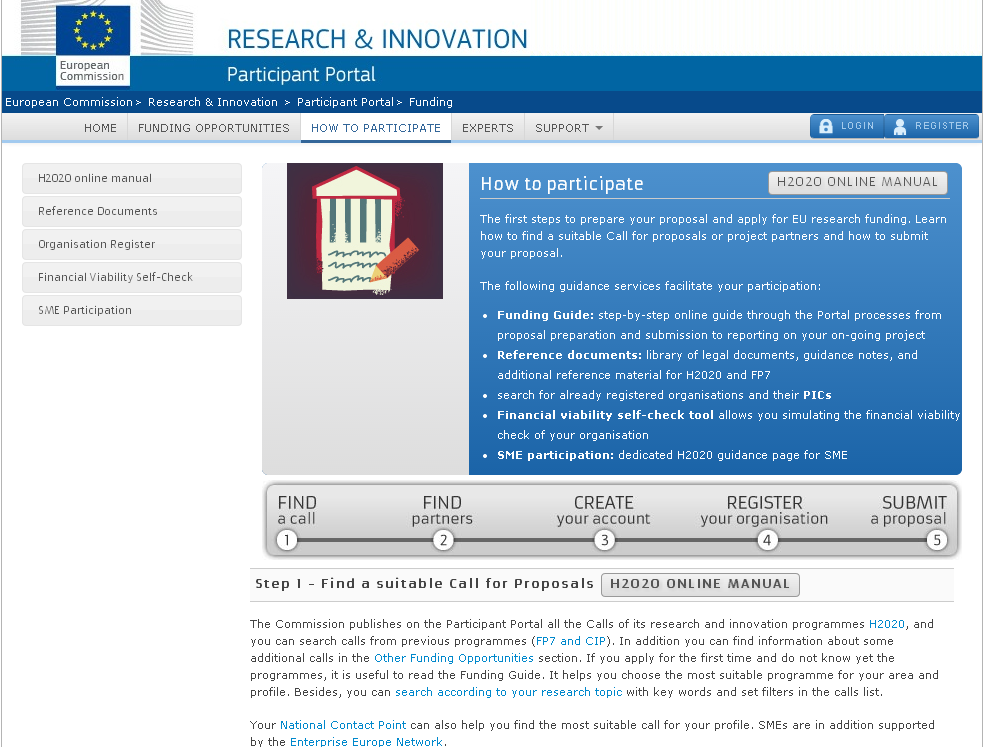The image size is (988, 747).
Task: Click the padlock icon on Login
Action: [x=825, y=126]
